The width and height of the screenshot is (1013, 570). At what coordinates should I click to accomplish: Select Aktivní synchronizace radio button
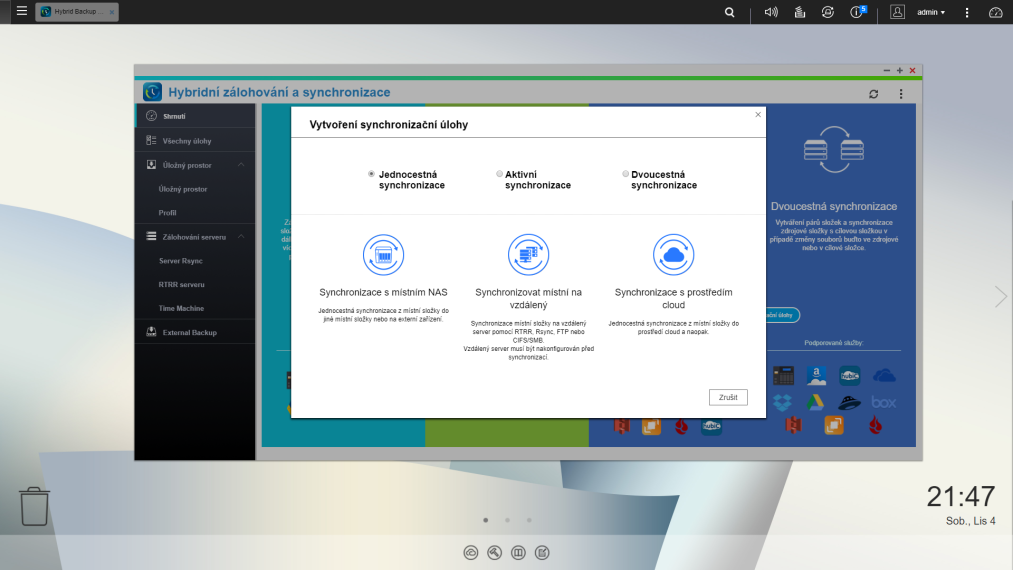499,174
